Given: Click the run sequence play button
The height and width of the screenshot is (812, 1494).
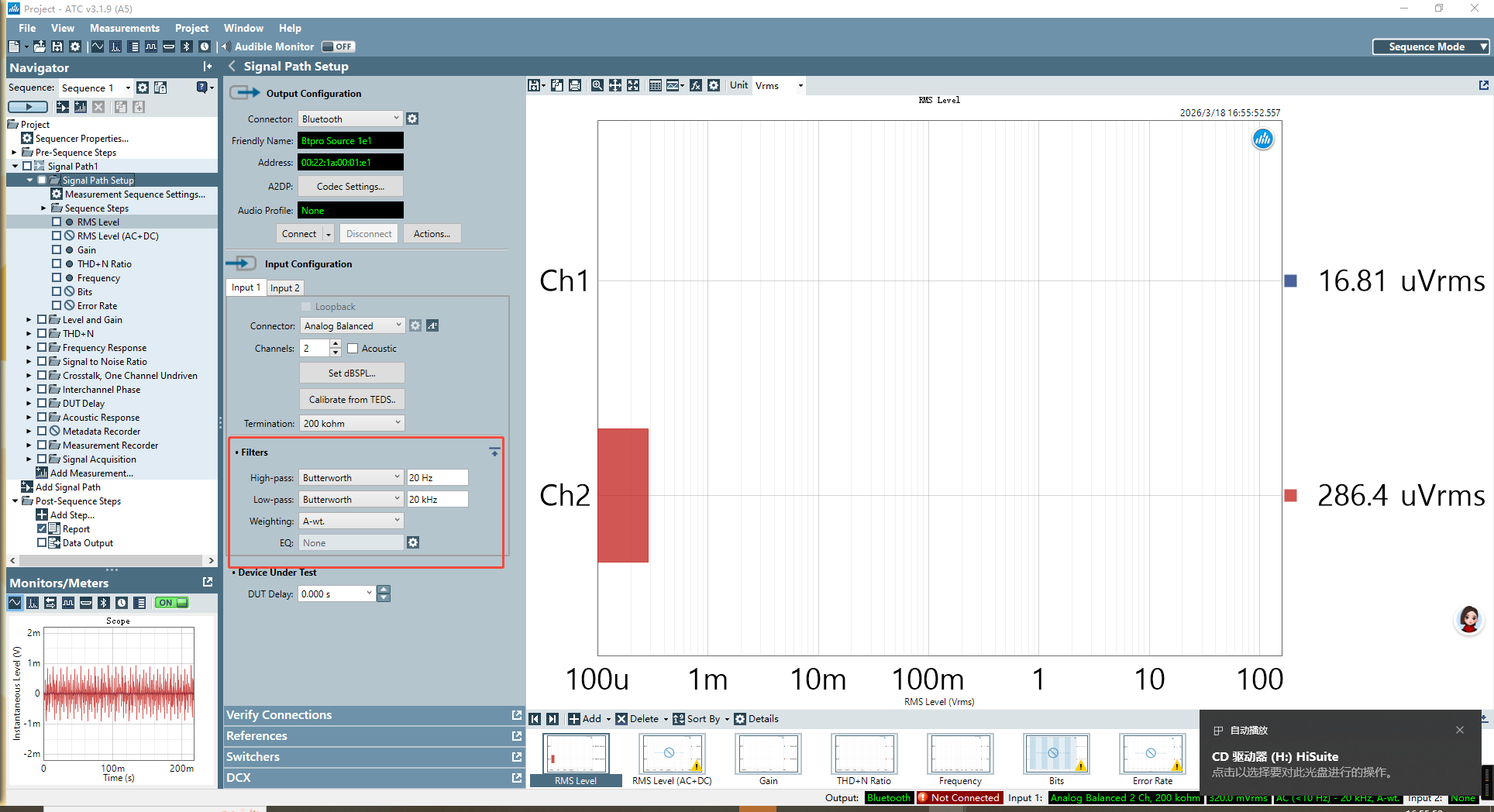Looking at the screenshot, I should point(28,107).
